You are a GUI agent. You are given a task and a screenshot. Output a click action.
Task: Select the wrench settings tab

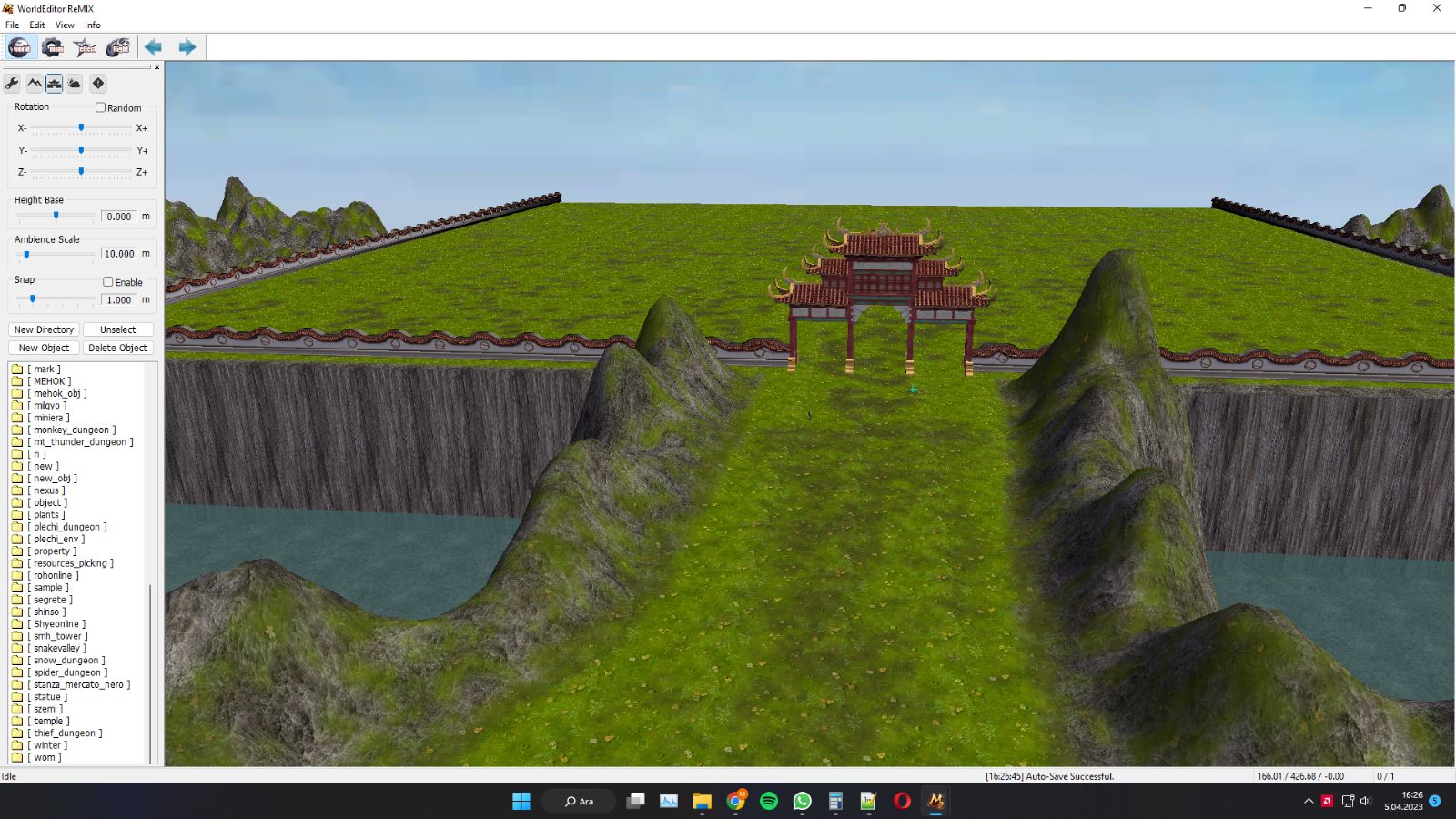pyautogui.click(x=13, y=84)
